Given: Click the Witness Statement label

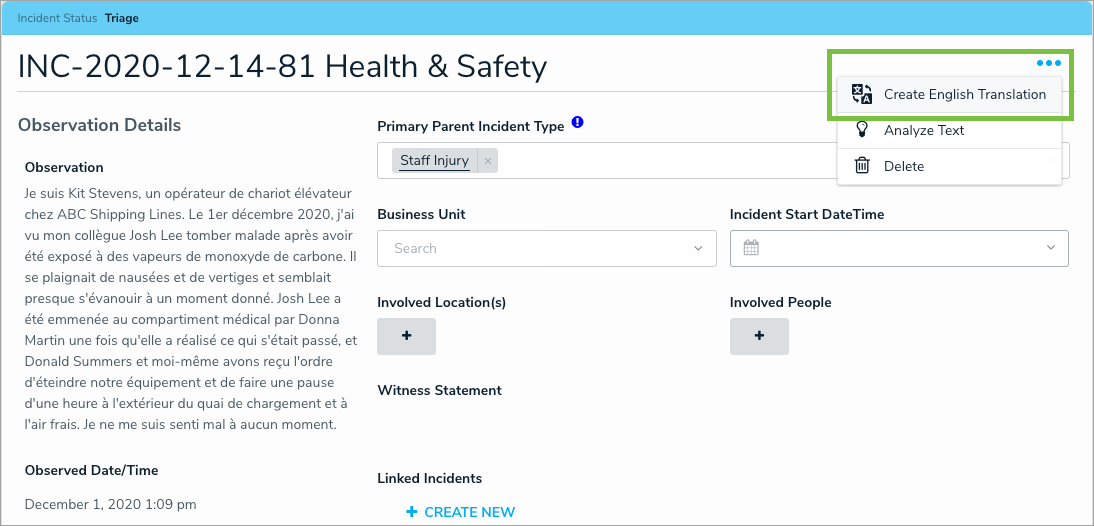Looking at the screenshot, I should point(439,390).
